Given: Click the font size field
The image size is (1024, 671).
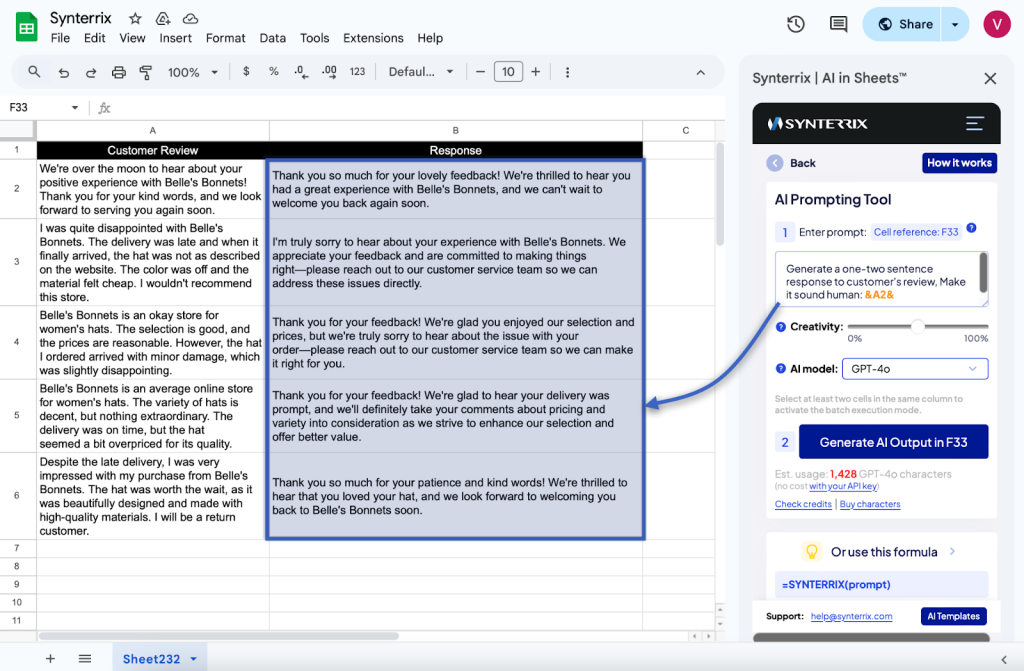Looking at the screenshot, I should [x=508, y=72].
